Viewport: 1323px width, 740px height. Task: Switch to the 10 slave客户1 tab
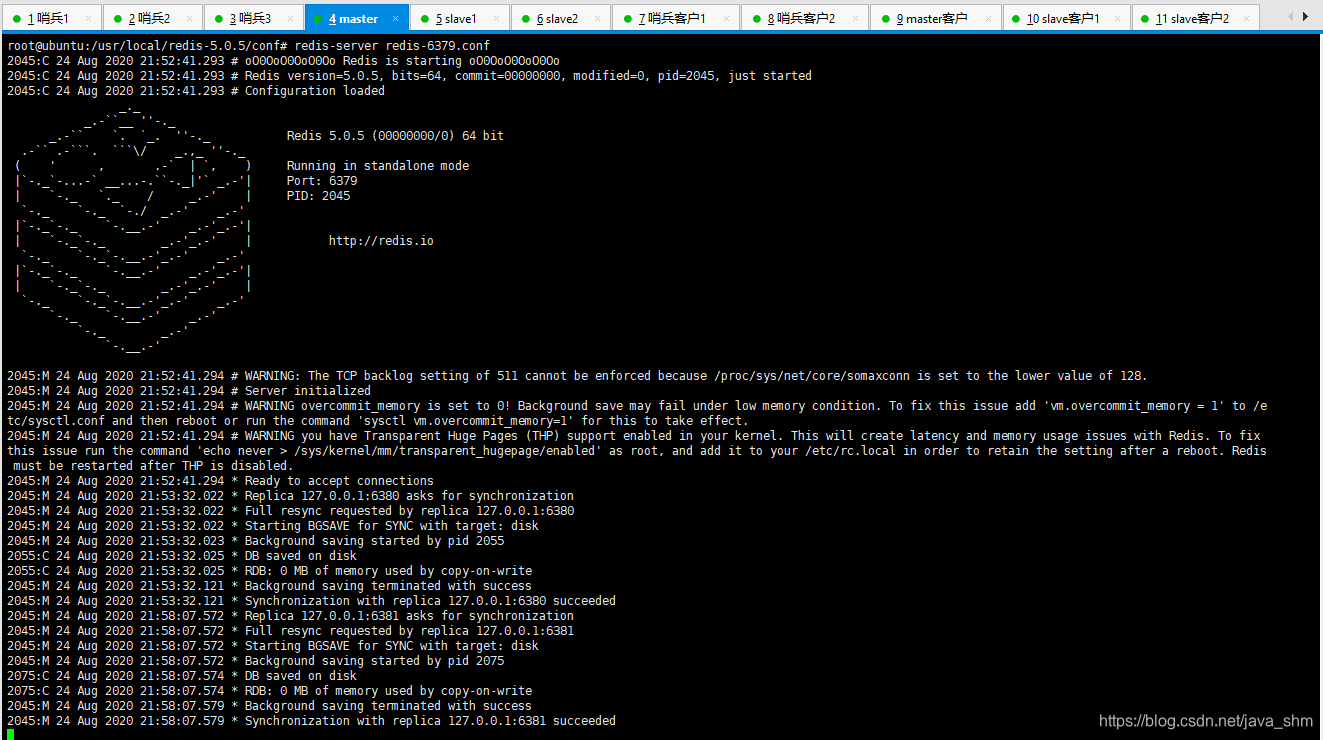click(x=1066, y=18)
